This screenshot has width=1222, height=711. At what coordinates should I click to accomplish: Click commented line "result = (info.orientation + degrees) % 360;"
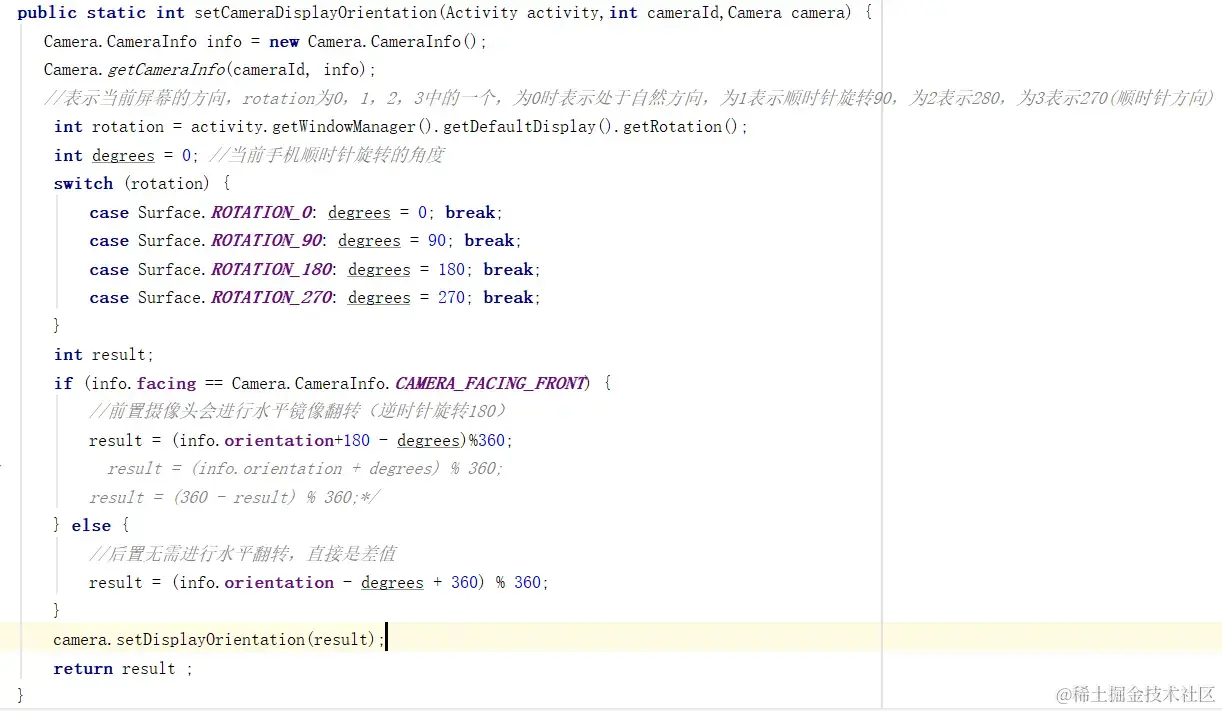coord(305,468)
